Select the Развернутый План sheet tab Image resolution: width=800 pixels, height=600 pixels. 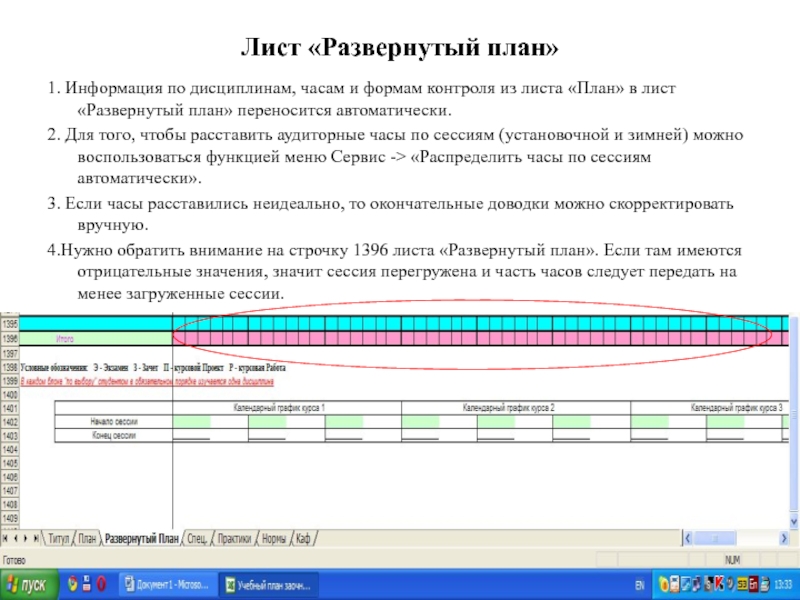(142, 539)
